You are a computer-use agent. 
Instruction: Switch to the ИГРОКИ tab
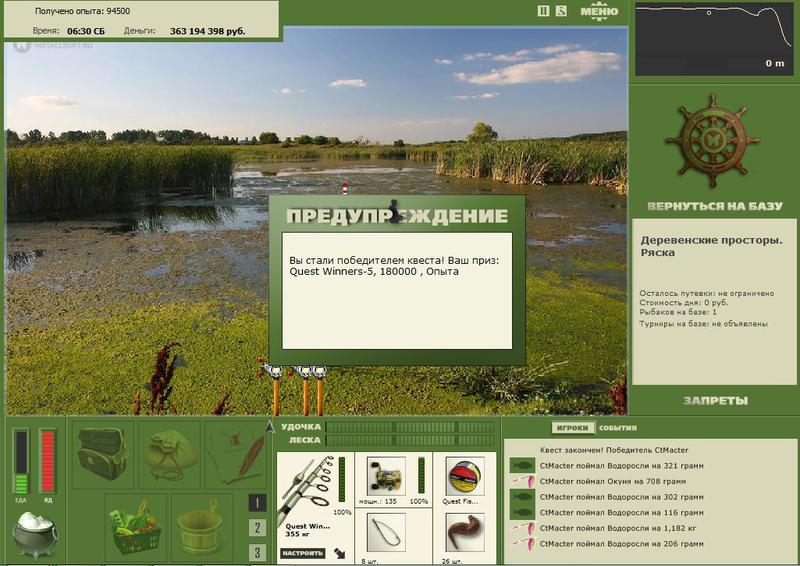(572, 428)
